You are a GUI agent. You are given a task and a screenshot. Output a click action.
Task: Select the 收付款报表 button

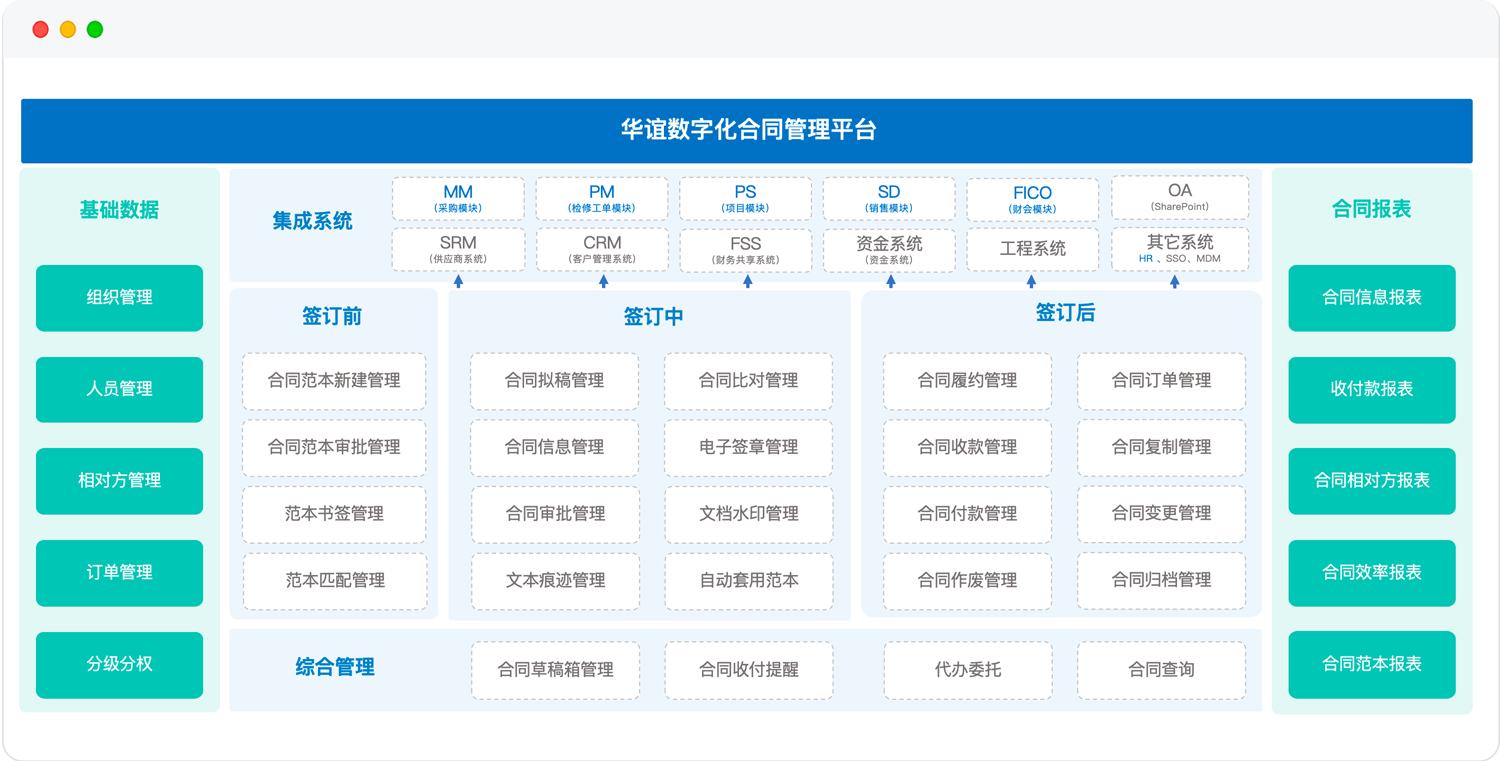[1372, 389]
